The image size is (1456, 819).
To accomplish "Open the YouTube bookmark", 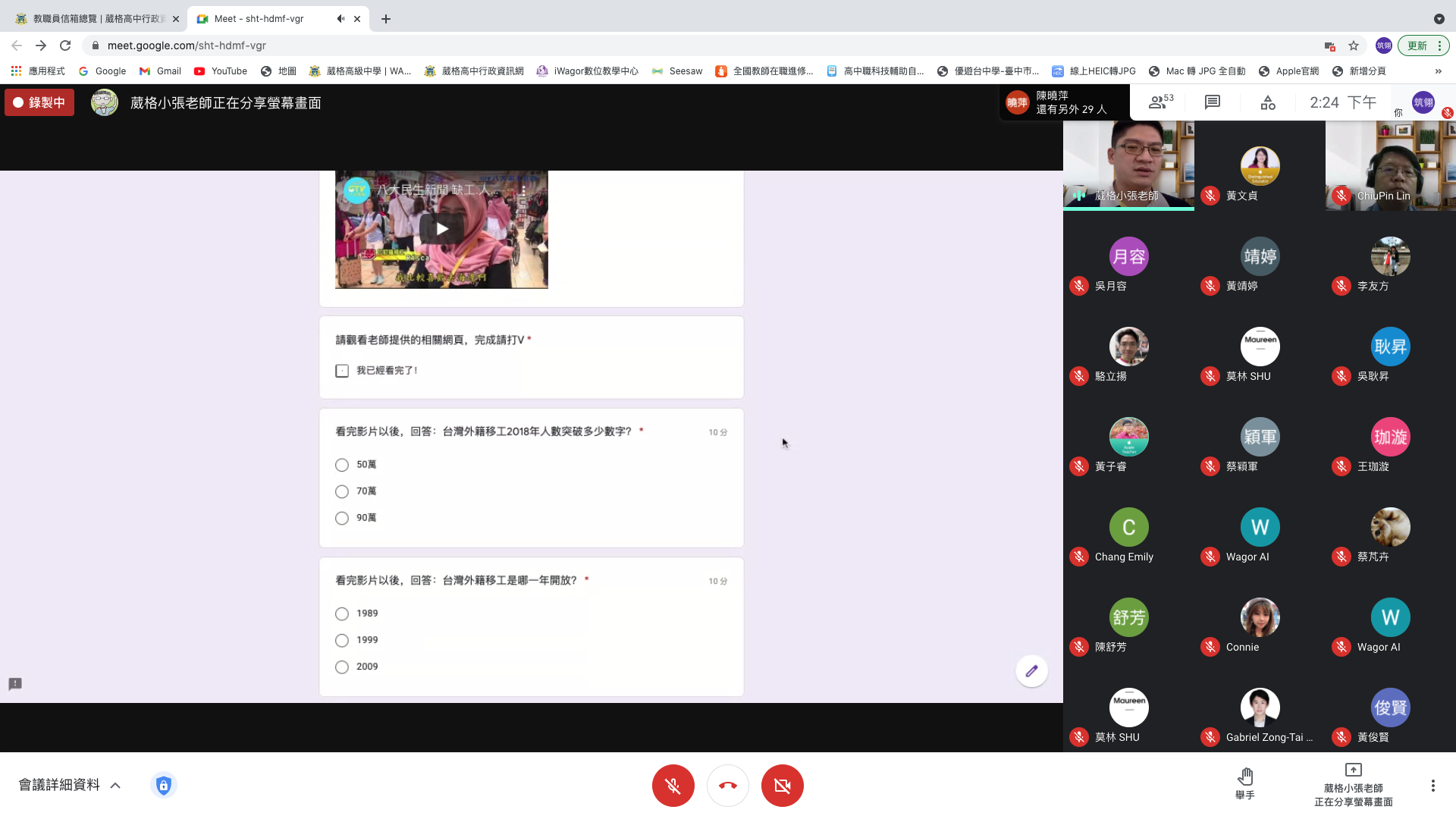I will pos(221,71).
